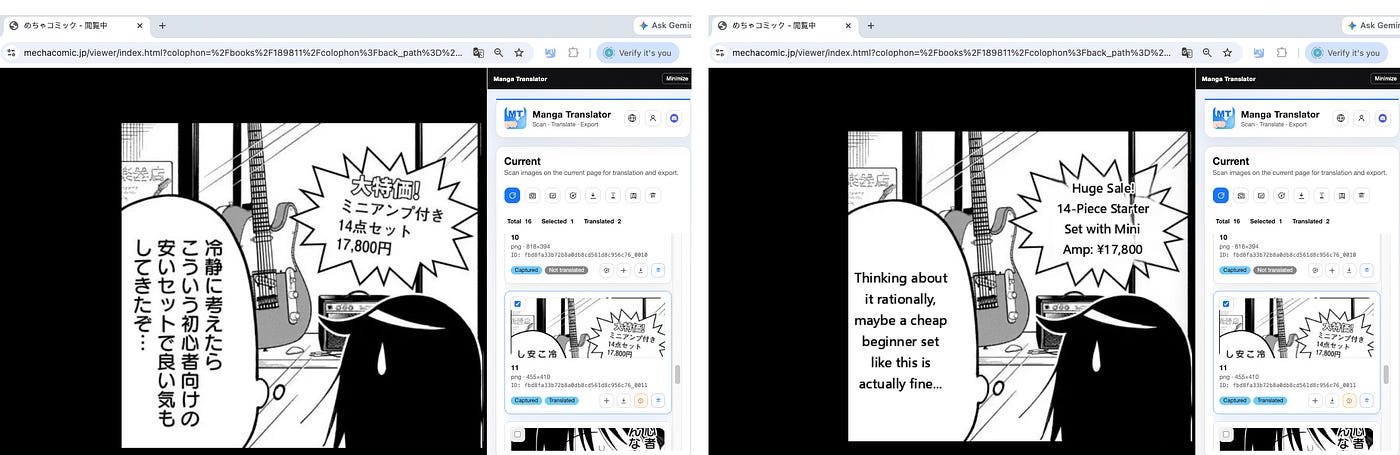Click the hourglass-shaped icon in left window's toolbar
1400x455 pixels.
tap(612, 195)
